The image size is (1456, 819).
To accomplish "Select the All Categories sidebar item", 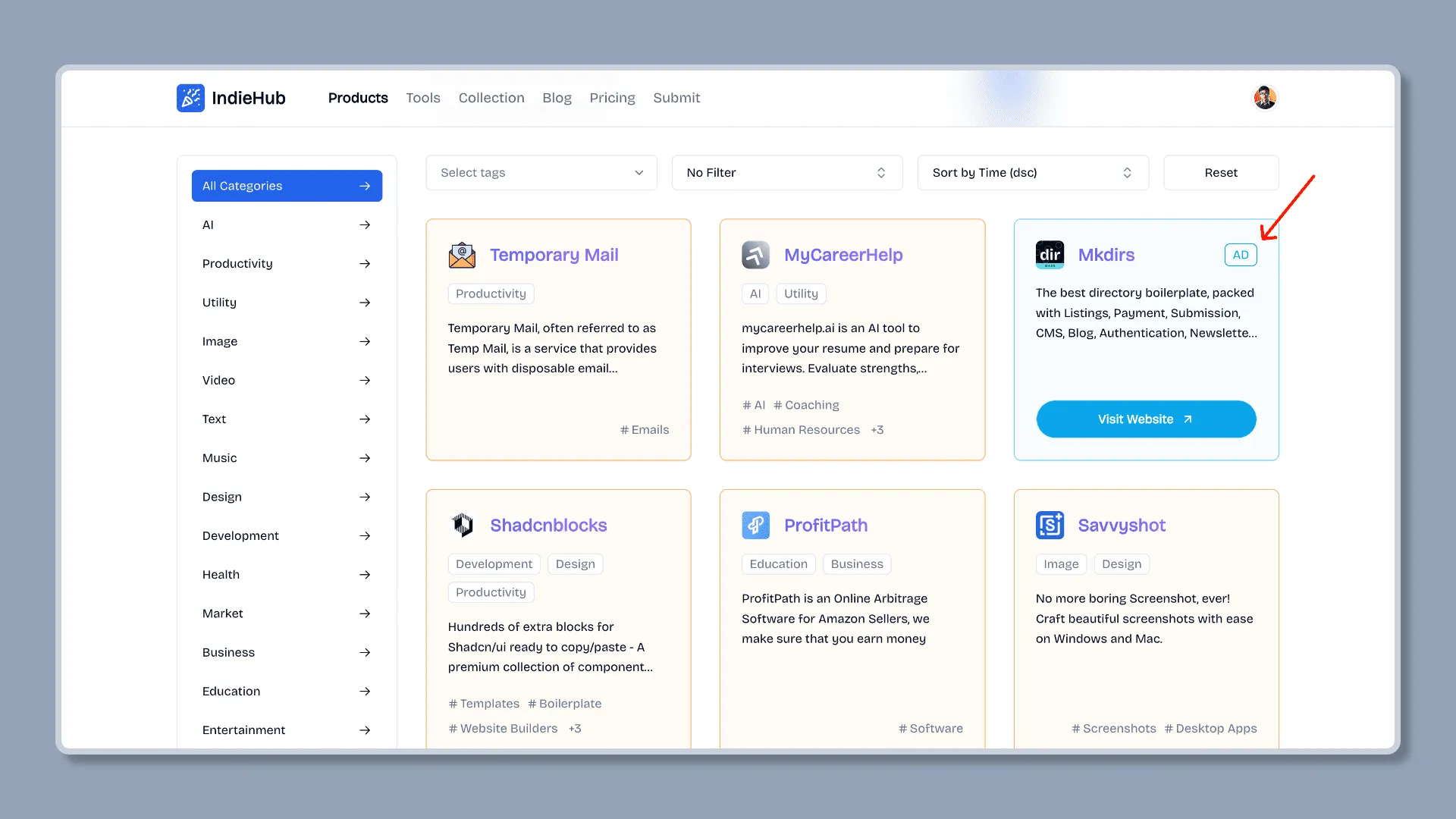I will click(286, 186).
